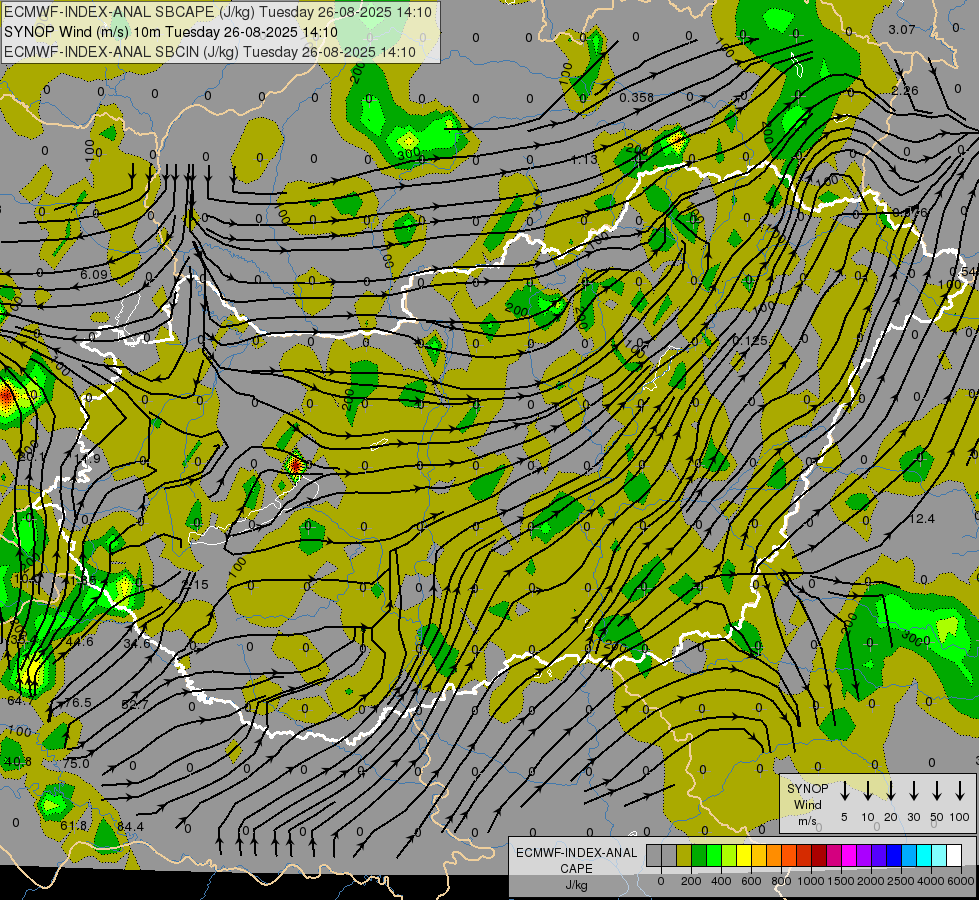The image size is (979, 900).
Task: Click the 44.6 value on the map
Action: point(79,641)
